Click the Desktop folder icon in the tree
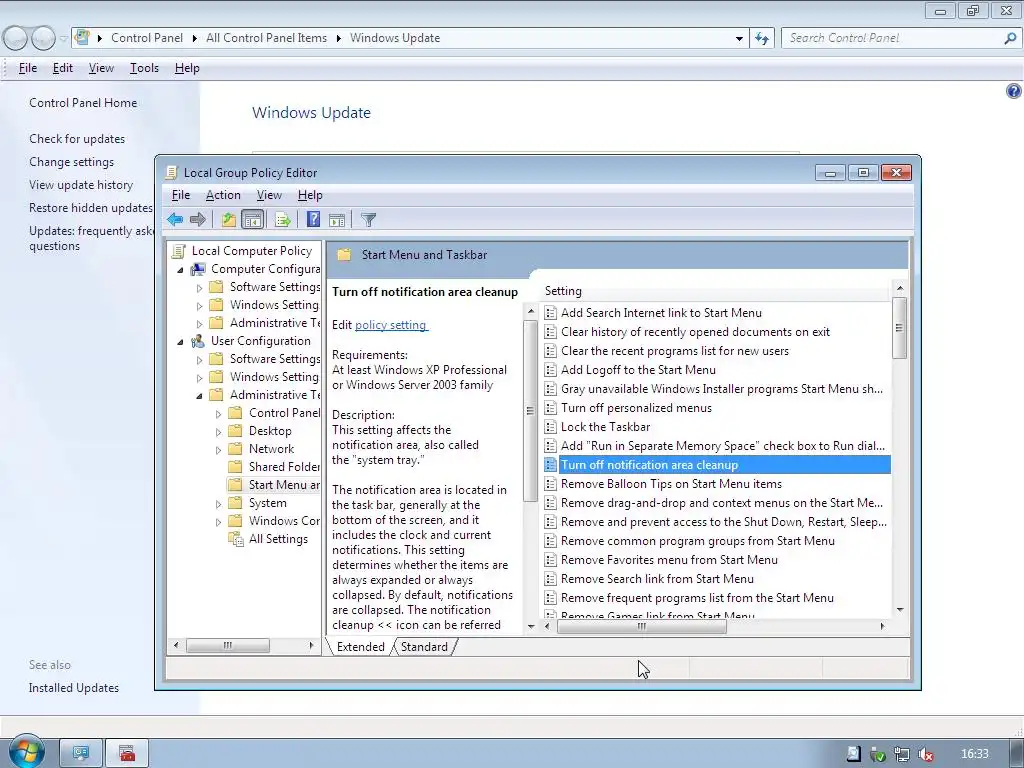1024x768 pixels. click(235, 431)
